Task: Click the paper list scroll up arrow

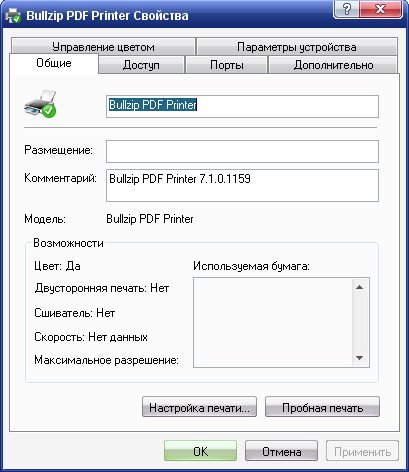Action: tap(359, 287)
